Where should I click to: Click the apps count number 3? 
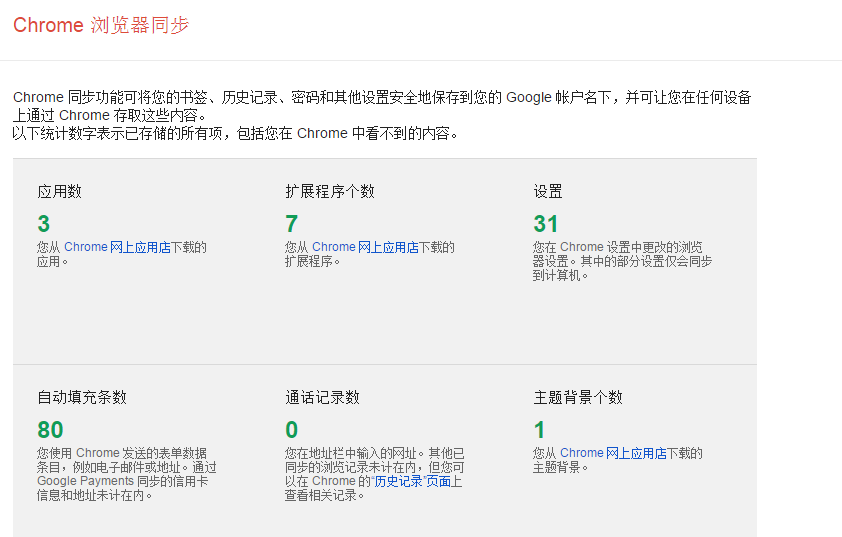[x=43, y=223]
